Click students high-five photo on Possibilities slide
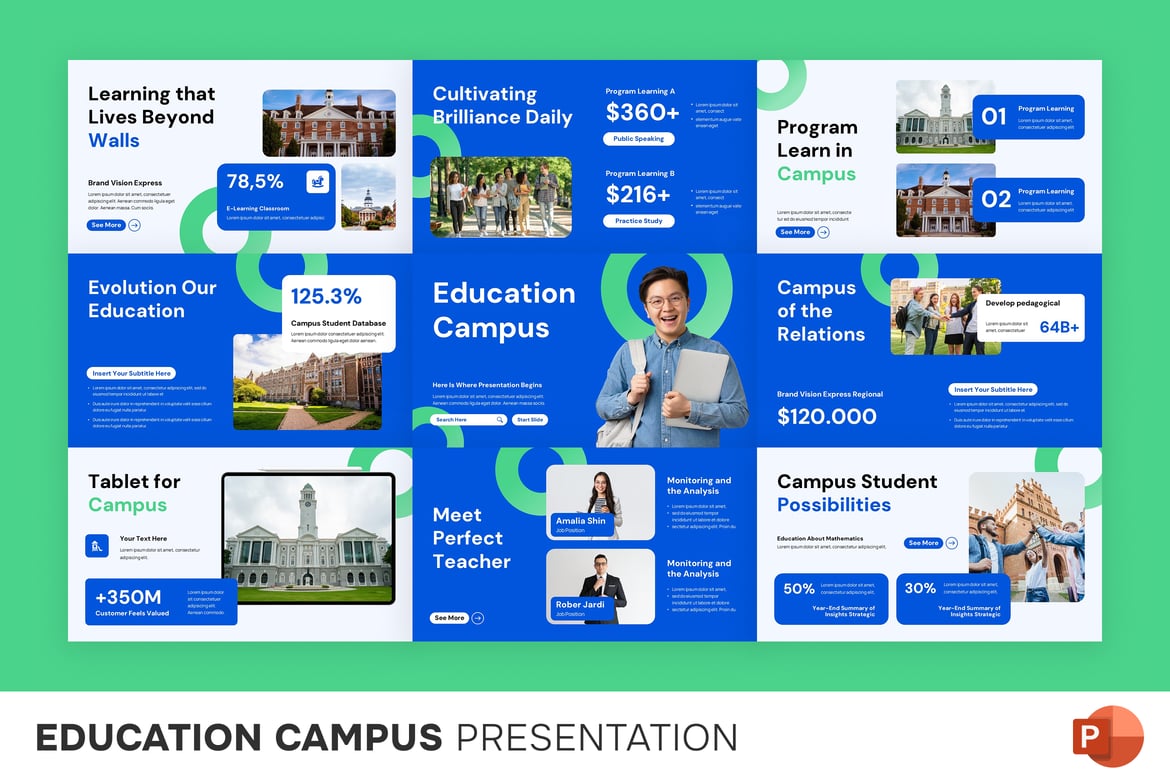The height and width of the screenshot is (780, 1170). pyautogui.click(x=1027, y=537)
